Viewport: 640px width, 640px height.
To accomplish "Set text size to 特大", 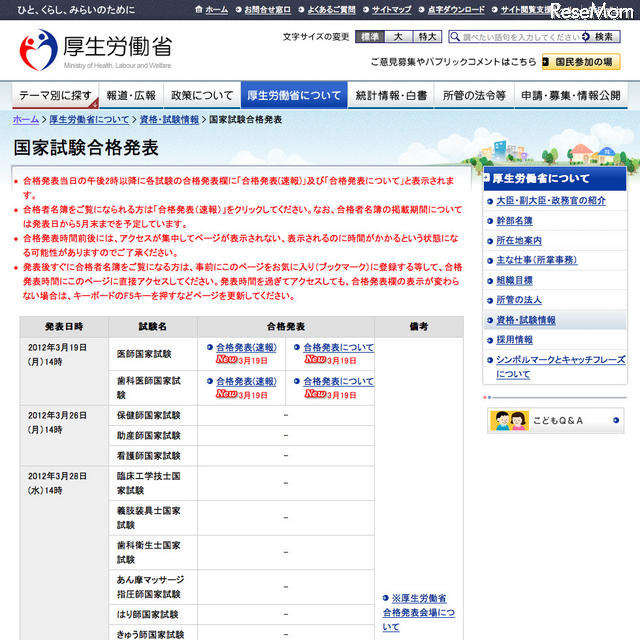I will click(427, 37).
